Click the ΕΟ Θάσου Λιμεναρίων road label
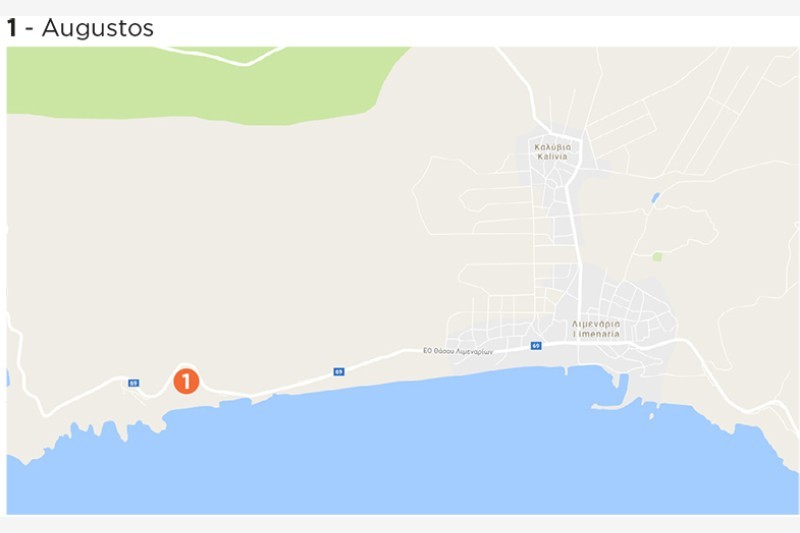This screenshot has height=533, width=800. pyautogui.click(x=458, y=351)
